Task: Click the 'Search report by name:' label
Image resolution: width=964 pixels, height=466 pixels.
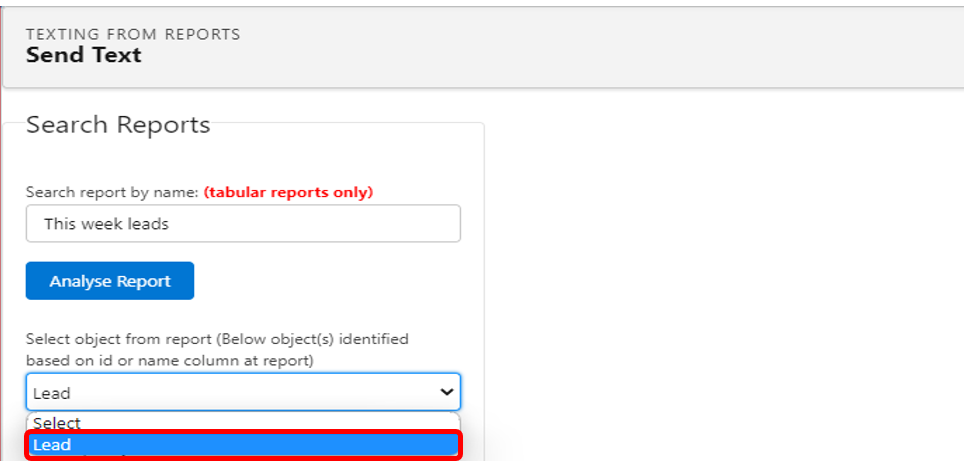Action: click(x=112, y=192)
